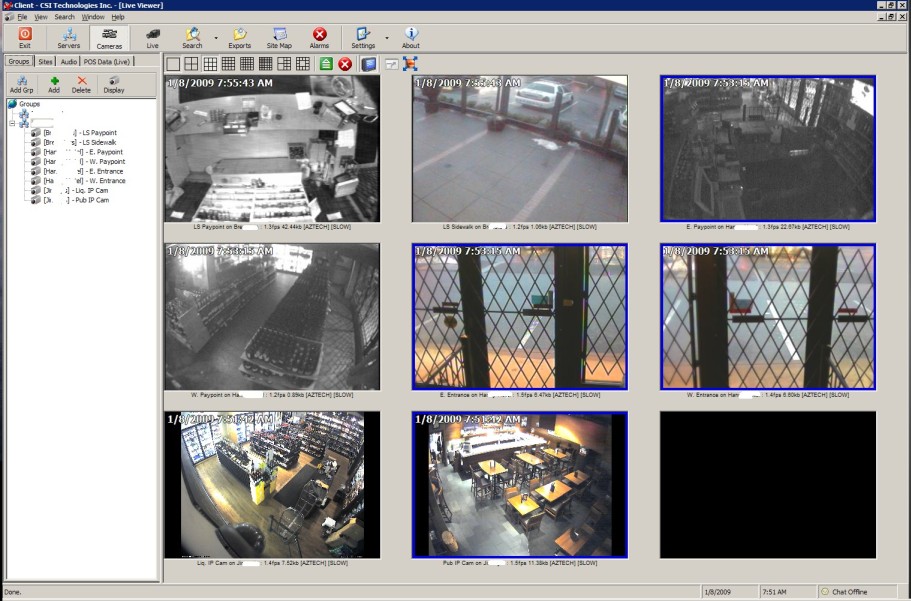The image size is (911, 601).
Task: Open the Alarms panel
Action: 319,38
